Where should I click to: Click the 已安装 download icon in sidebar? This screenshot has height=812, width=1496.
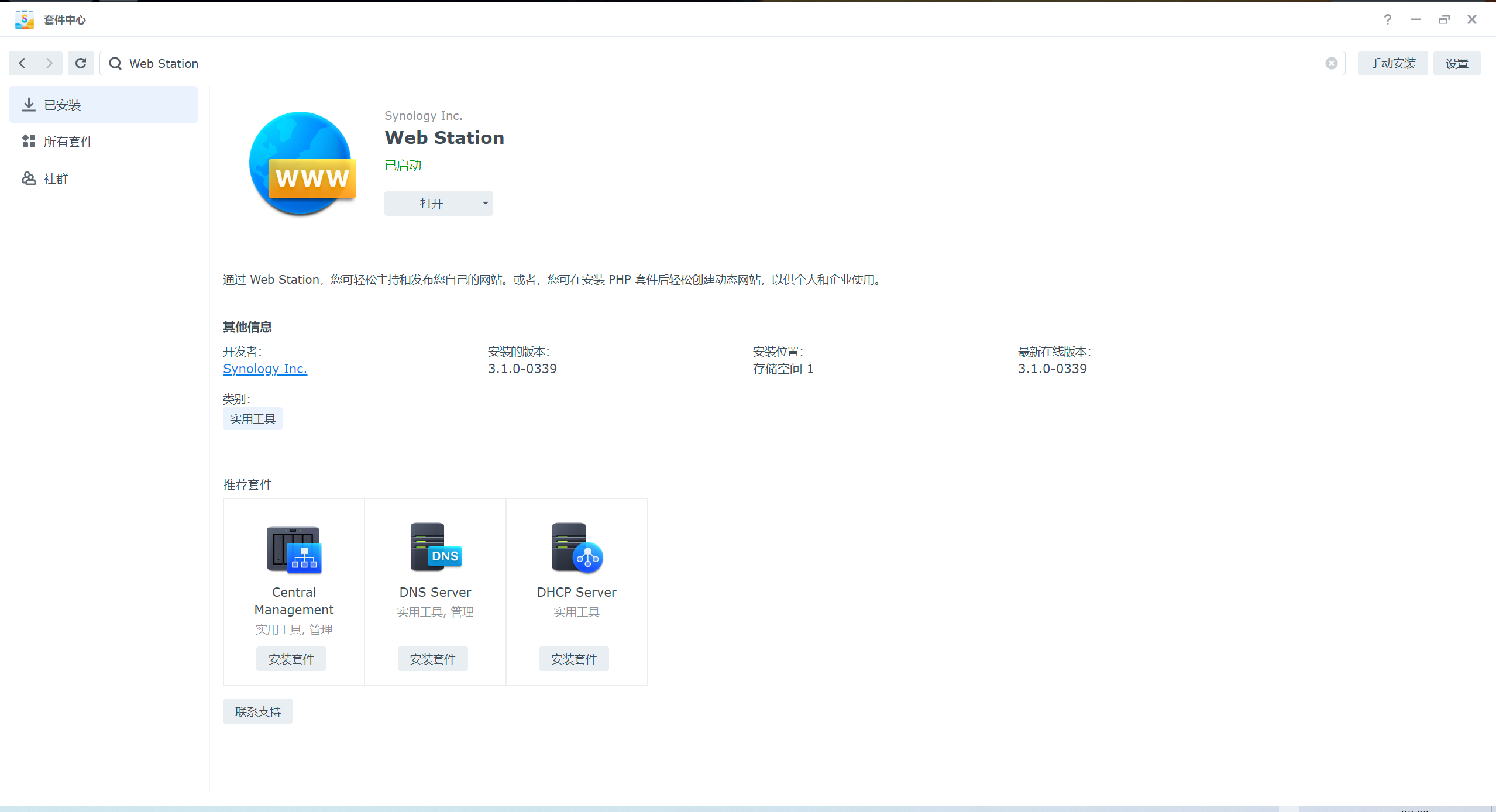[29, 105]
